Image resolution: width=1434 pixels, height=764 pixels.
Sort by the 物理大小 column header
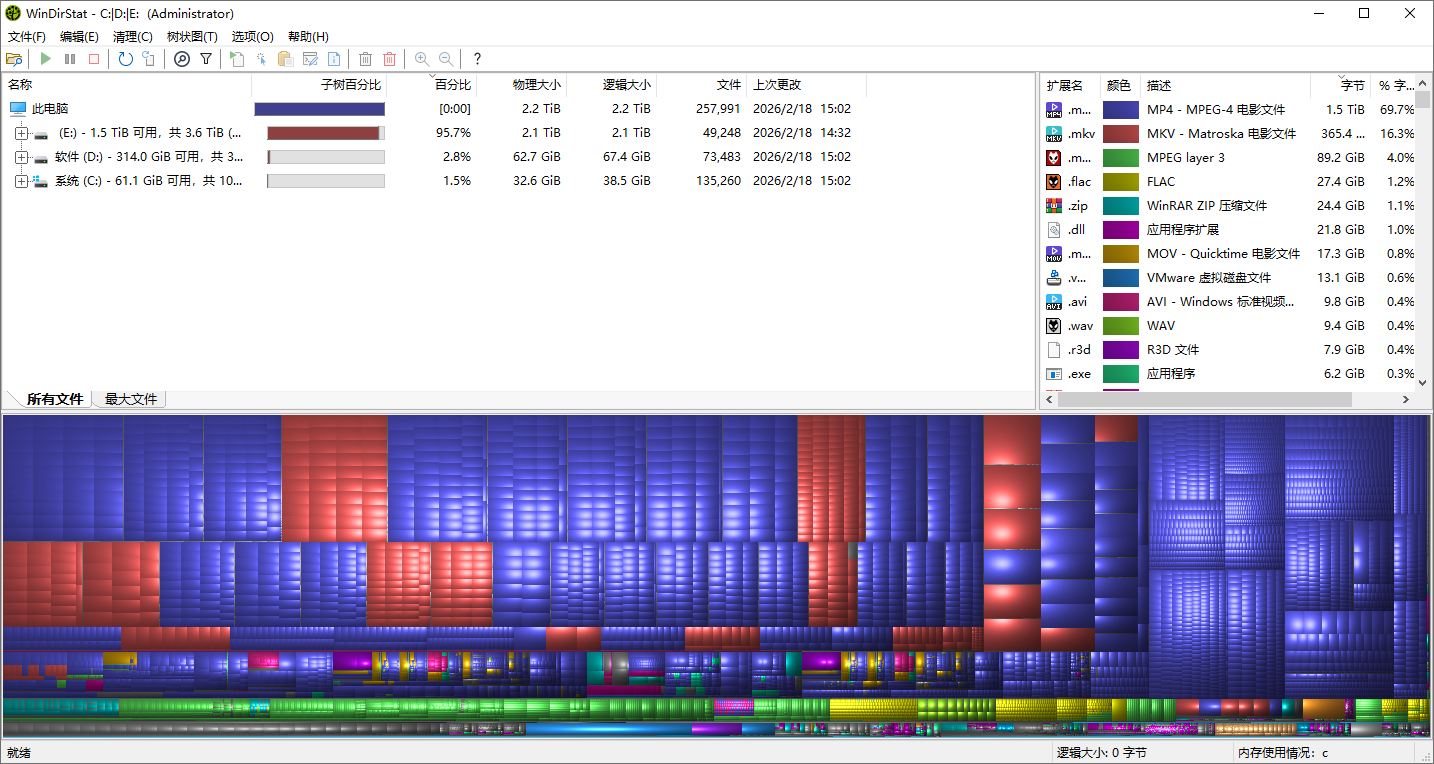coord(536,85)
